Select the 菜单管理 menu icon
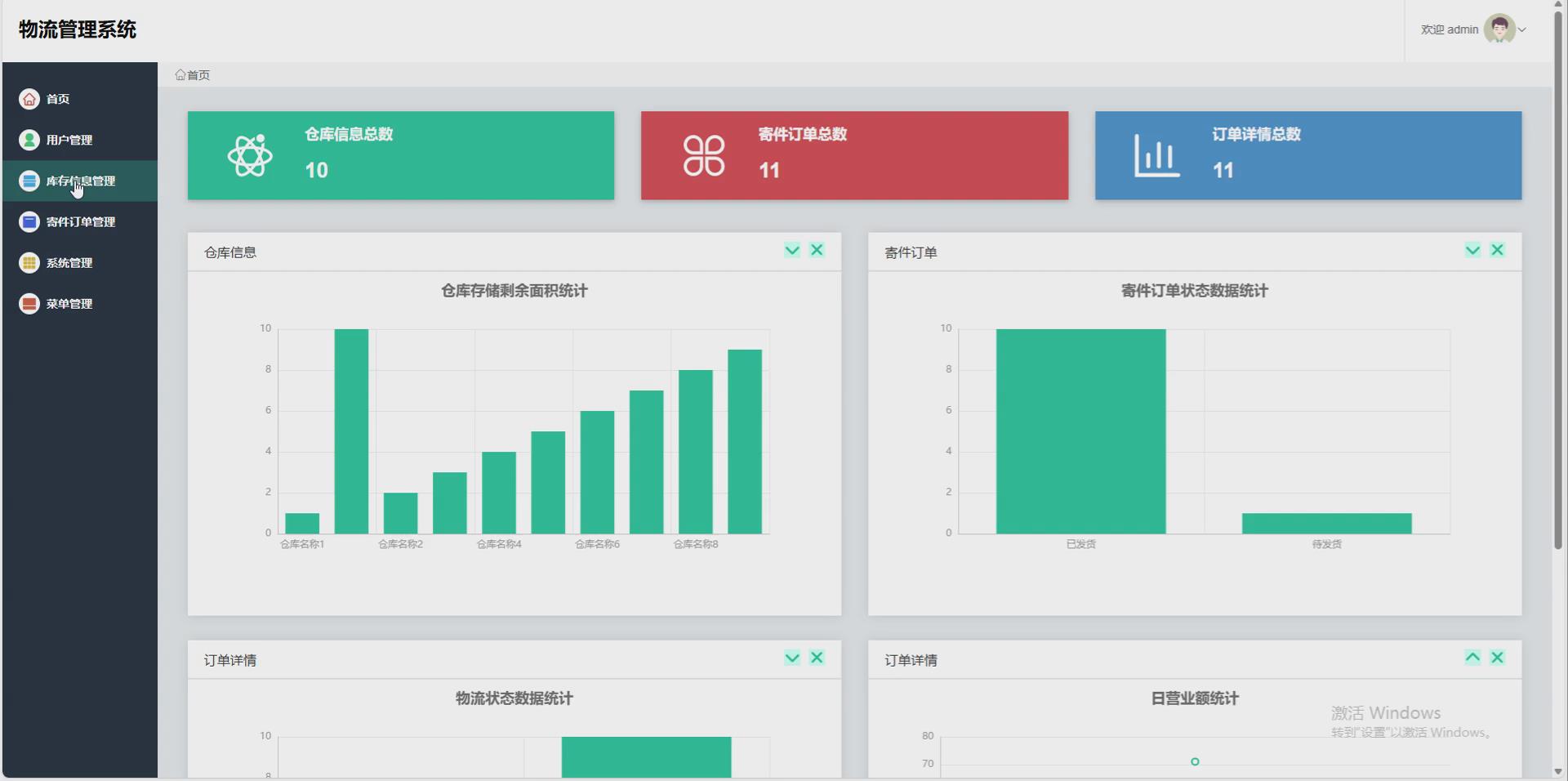 [x=29, y=303]
